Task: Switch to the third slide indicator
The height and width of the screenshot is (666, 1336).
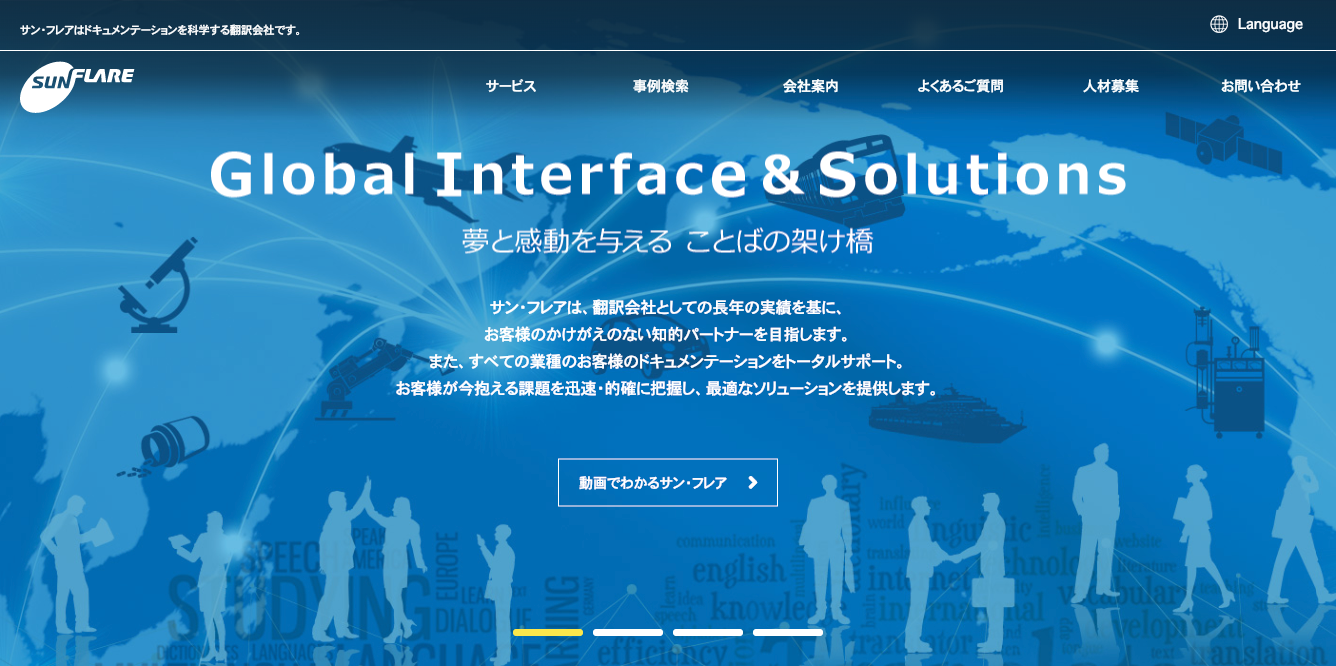Action: [x=708, y=632]
